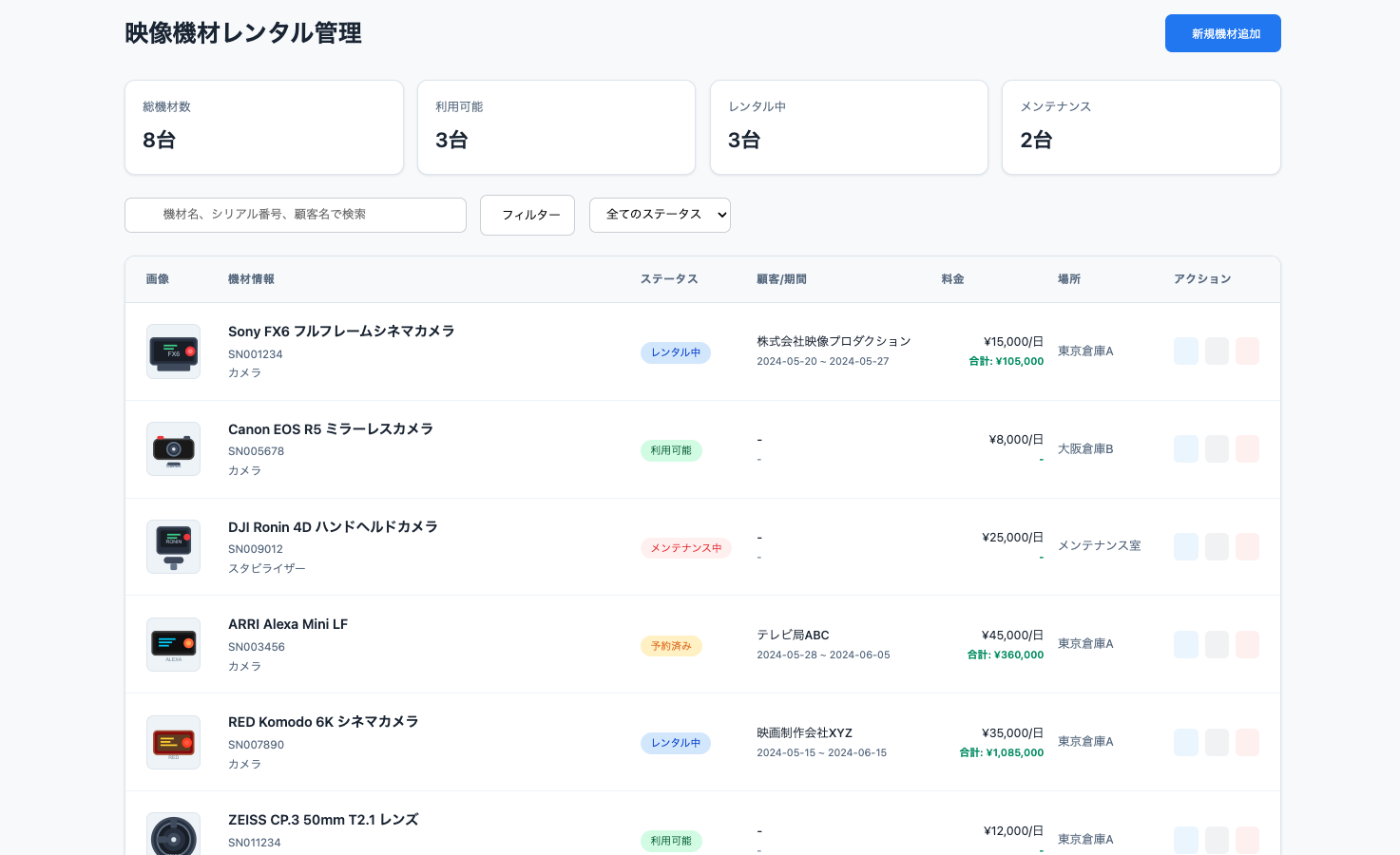Click the レンタル中 summary card

tap(849, 127)
